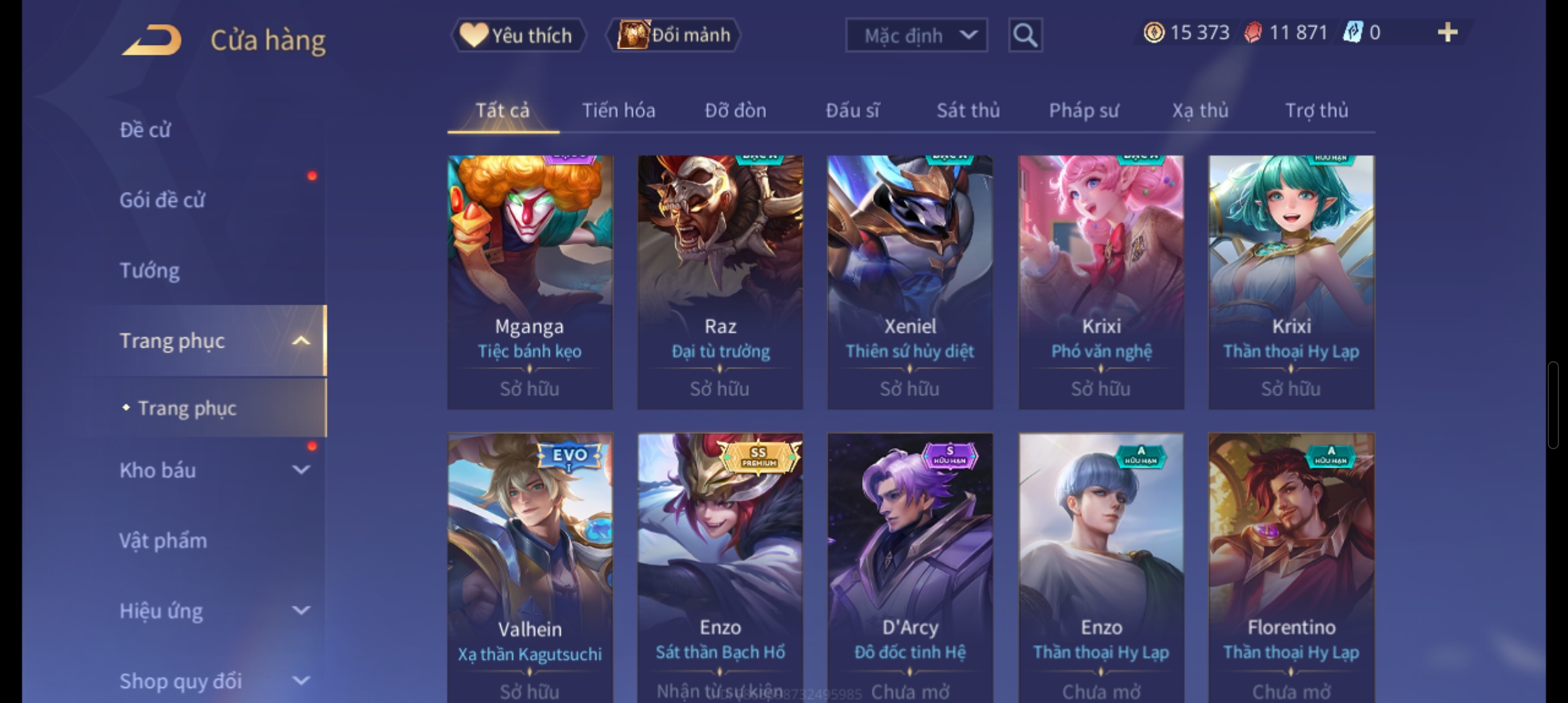This screenshot has height=703, width=1568.
Task: Select Valhein Xạ thần Kagutsuchi skin card
Action: [x=529, y=568]
